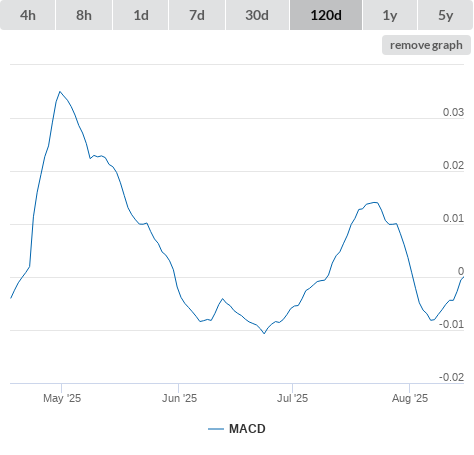Image resolution: width=474 pixels, height=455 pixels.
Task: Click the May '25 axis label
Action: pyautogui.click(x=62, y=398)
